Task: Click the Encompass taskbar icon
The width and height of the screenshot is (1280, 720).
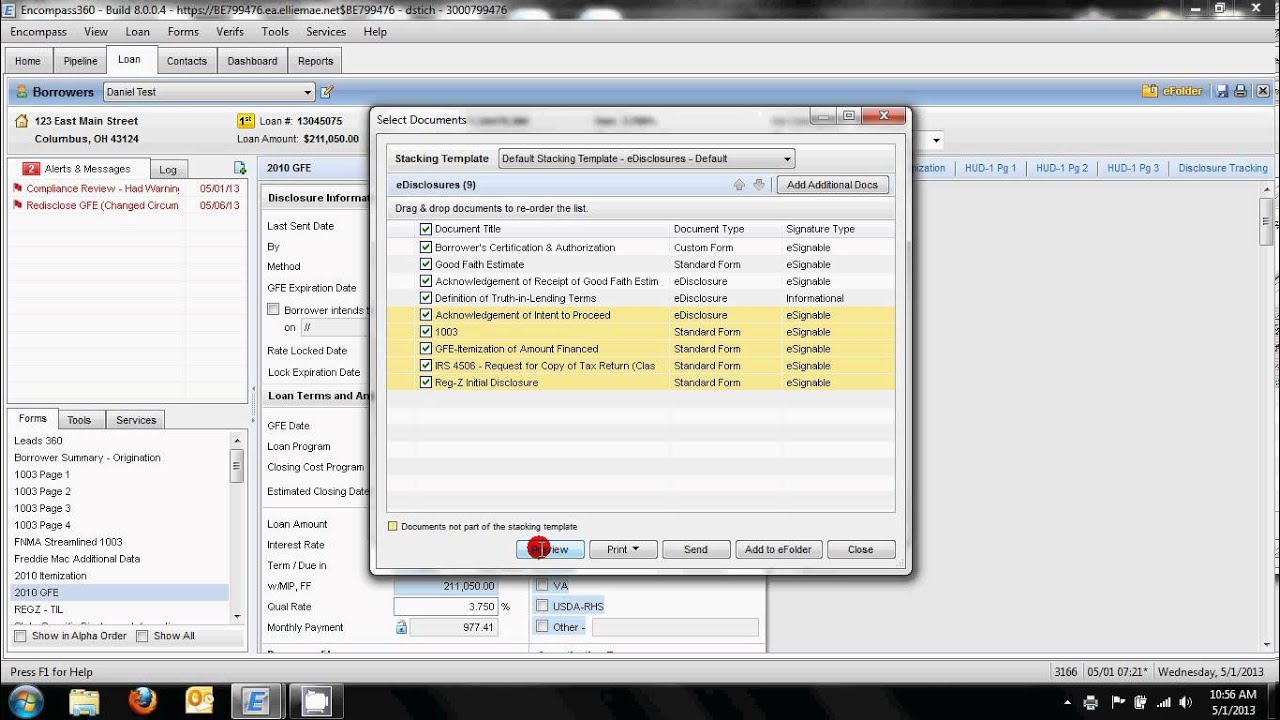Action: 258,701
